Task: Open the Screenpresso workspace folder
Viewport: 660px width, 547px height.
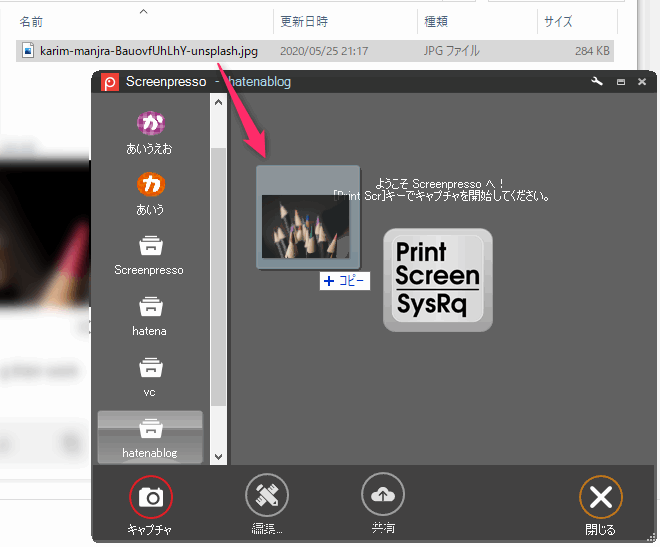Action: [151, 246]
